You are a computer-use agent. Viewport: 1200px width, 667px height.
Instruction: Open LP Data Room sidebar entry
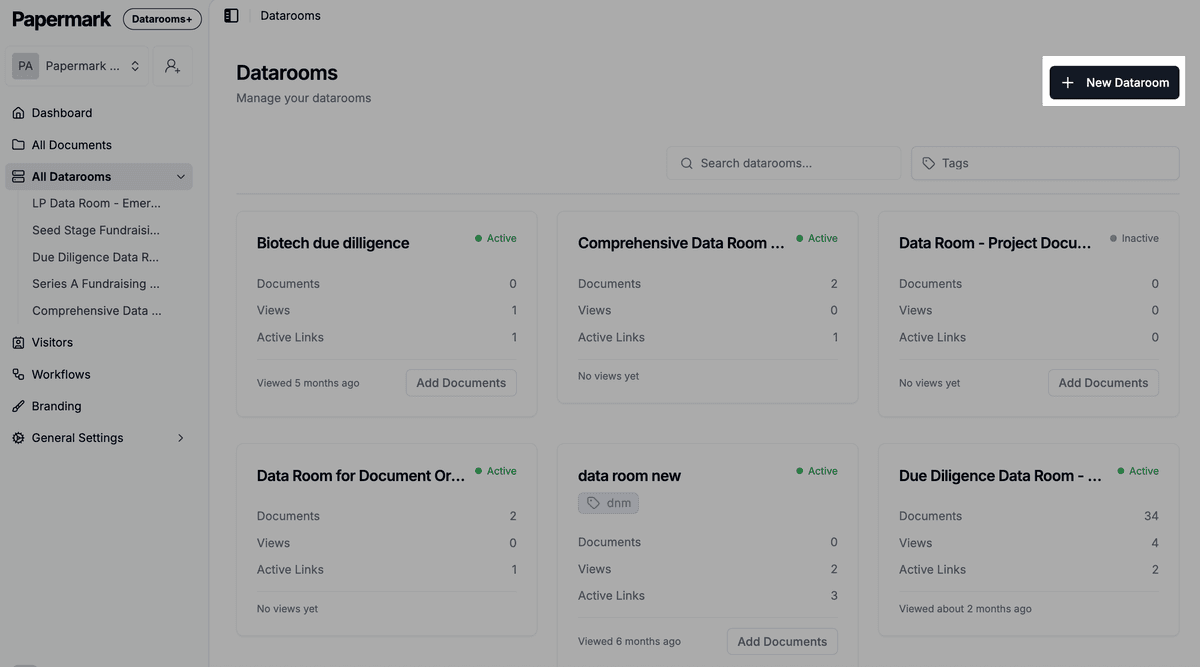point(96,203)
